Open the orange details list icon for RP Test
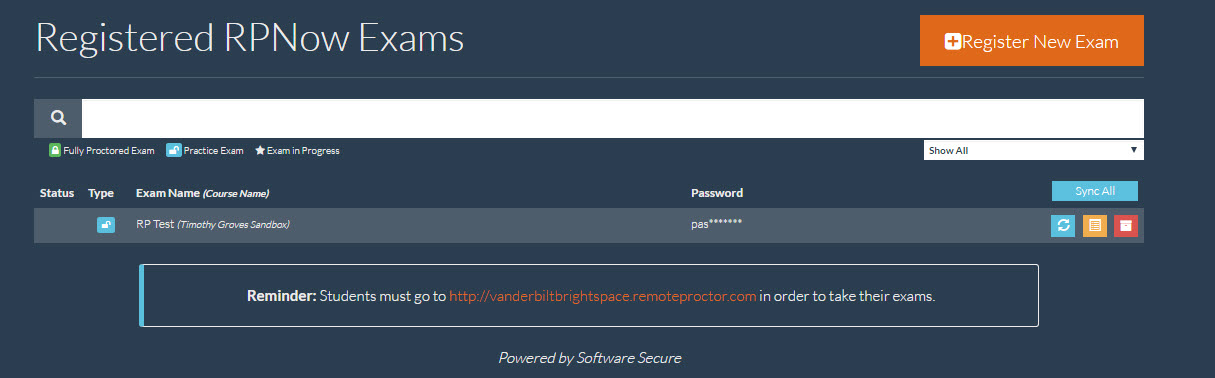Image resolution: width=1215 pixels, height=378 pixels. (x=1095, y=225)
